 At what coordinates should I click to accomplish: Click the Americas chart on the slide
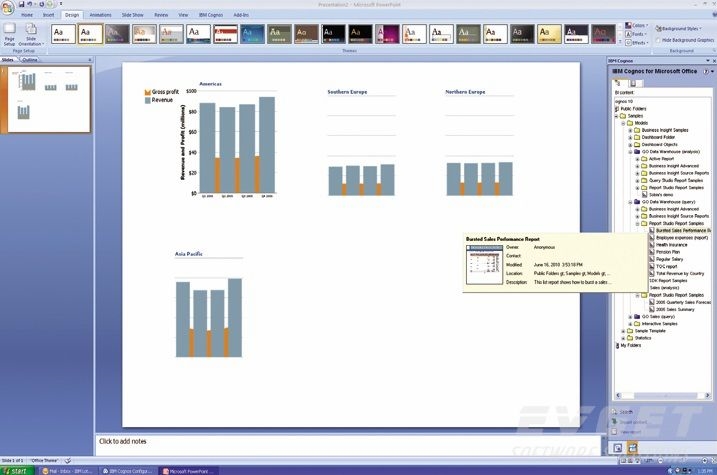[229, 140]
